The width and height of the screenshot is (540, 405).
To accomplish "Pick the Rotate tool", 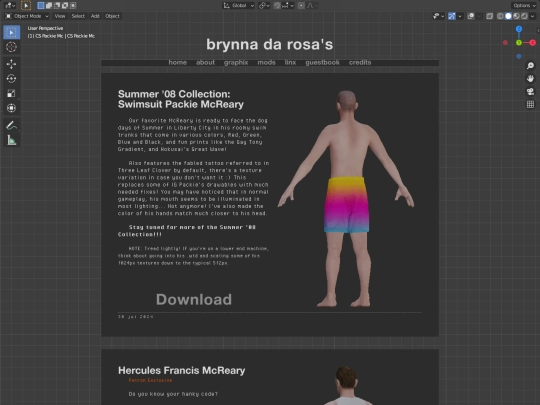I will coord(11,79).
